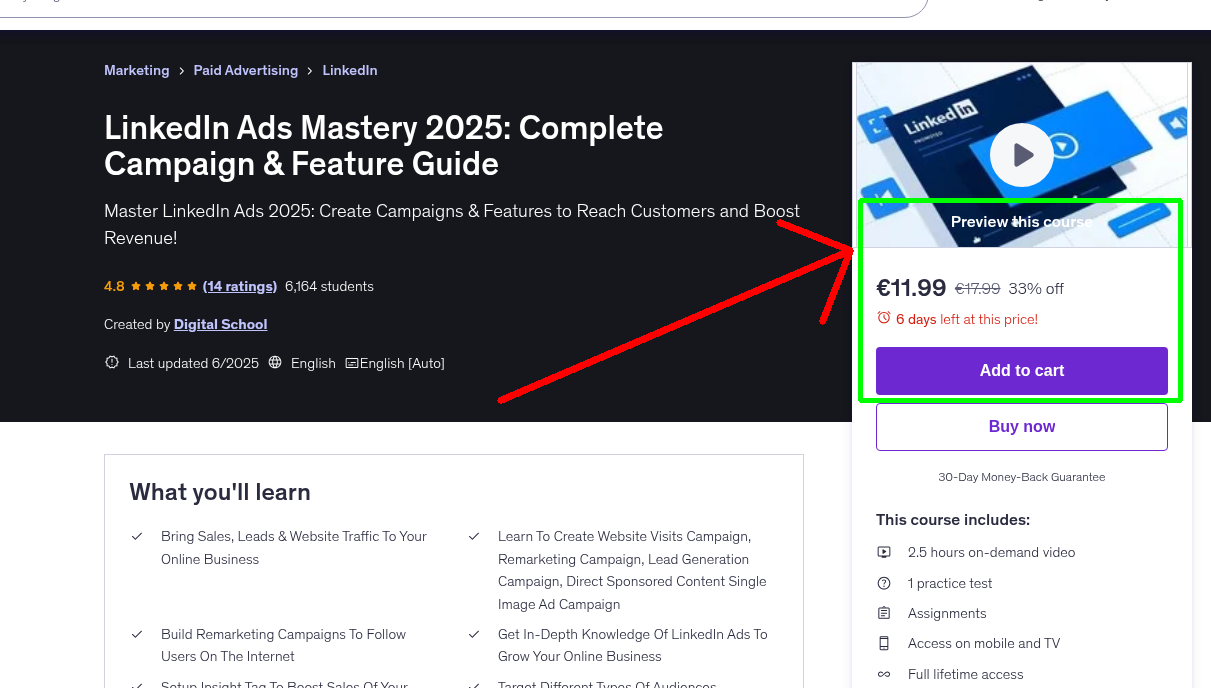Viewport: 1211px width, 688px height.
Task: Click the globe icon next to English
Action: 275,363
